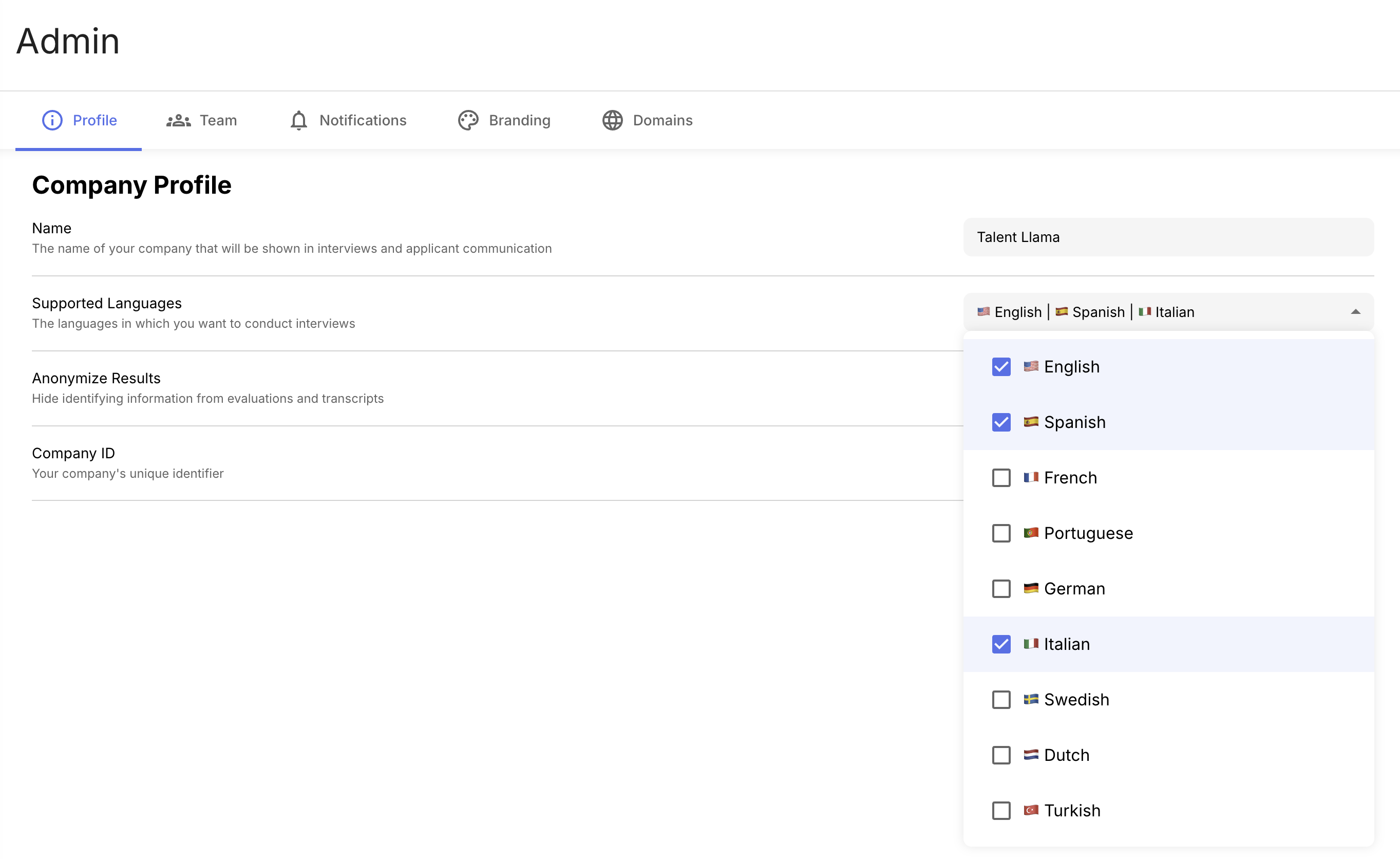
Task: Open the Branding tab label
Action: (x=519, y=121)
